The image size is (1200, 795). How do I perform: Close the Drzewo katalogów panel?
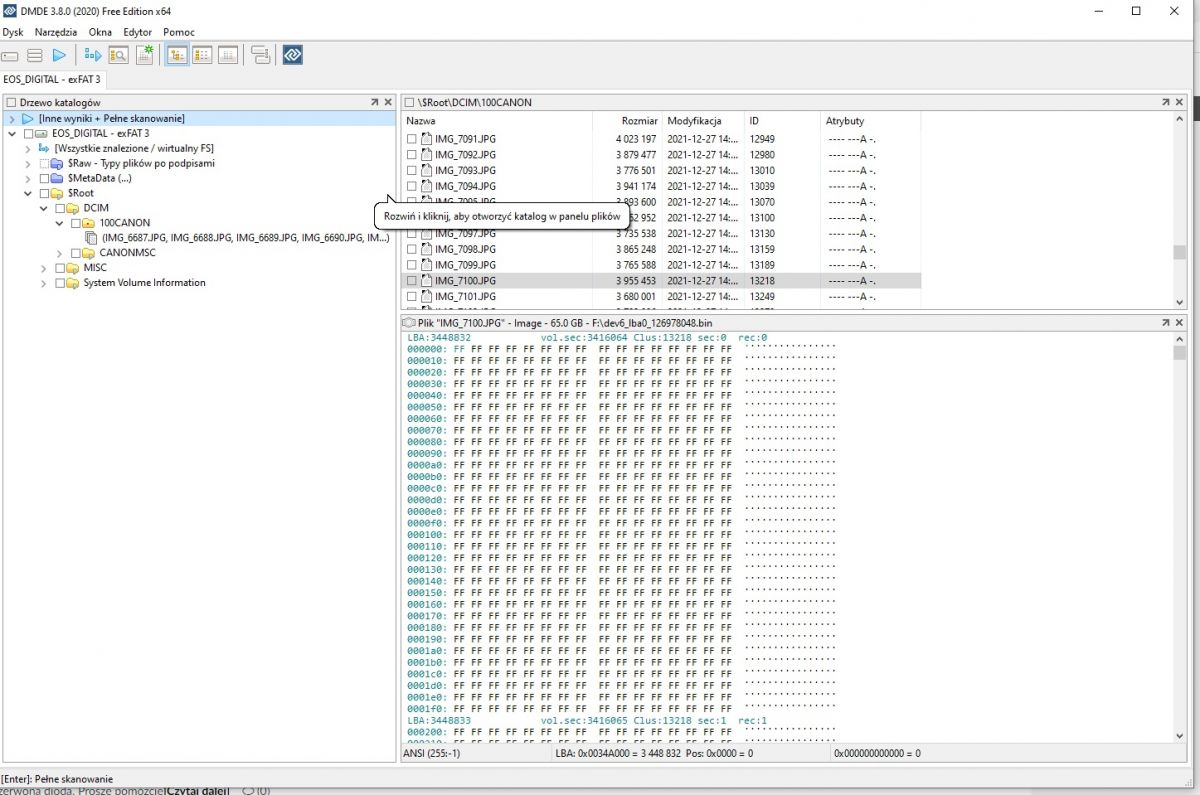pos(387,102)
